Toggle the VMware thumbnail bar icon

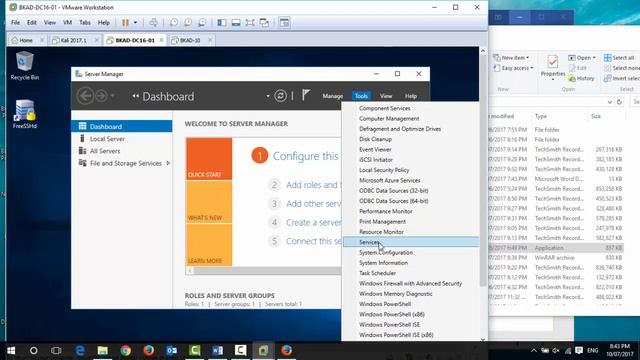pos(236,22)
